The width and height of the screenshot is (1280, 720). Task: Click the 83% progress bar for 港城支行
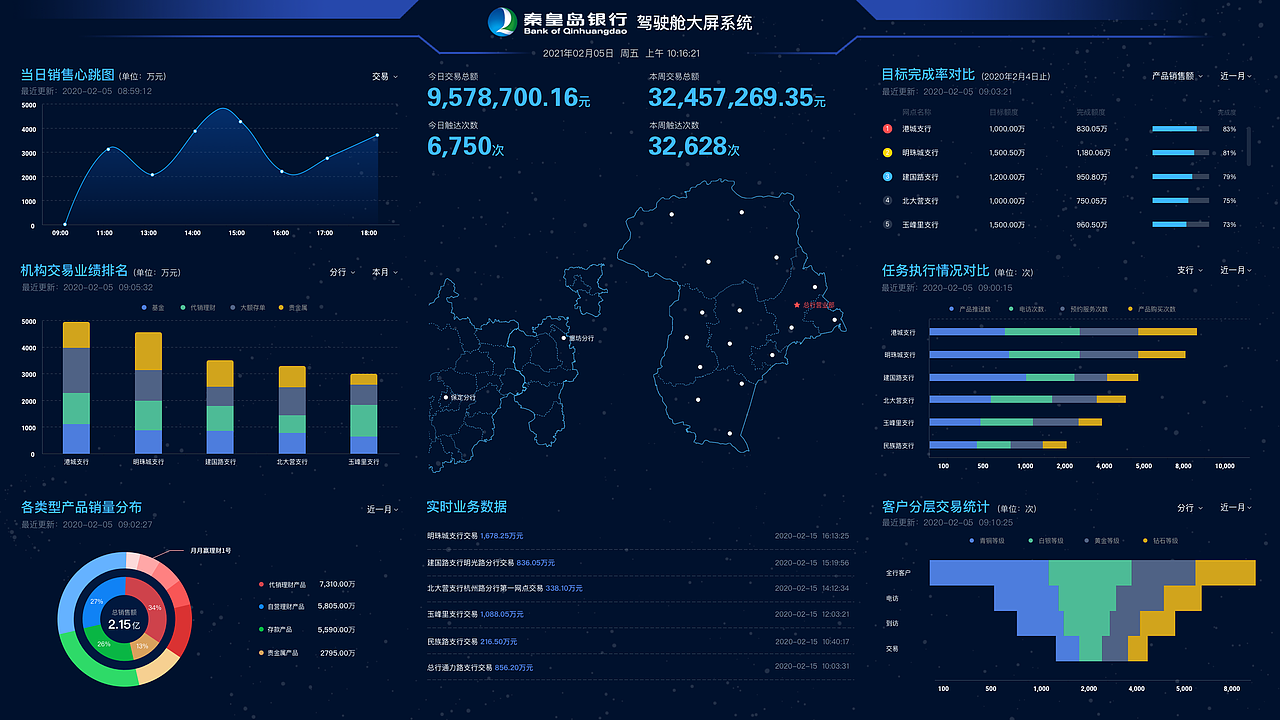click(x=1180, y=128)
